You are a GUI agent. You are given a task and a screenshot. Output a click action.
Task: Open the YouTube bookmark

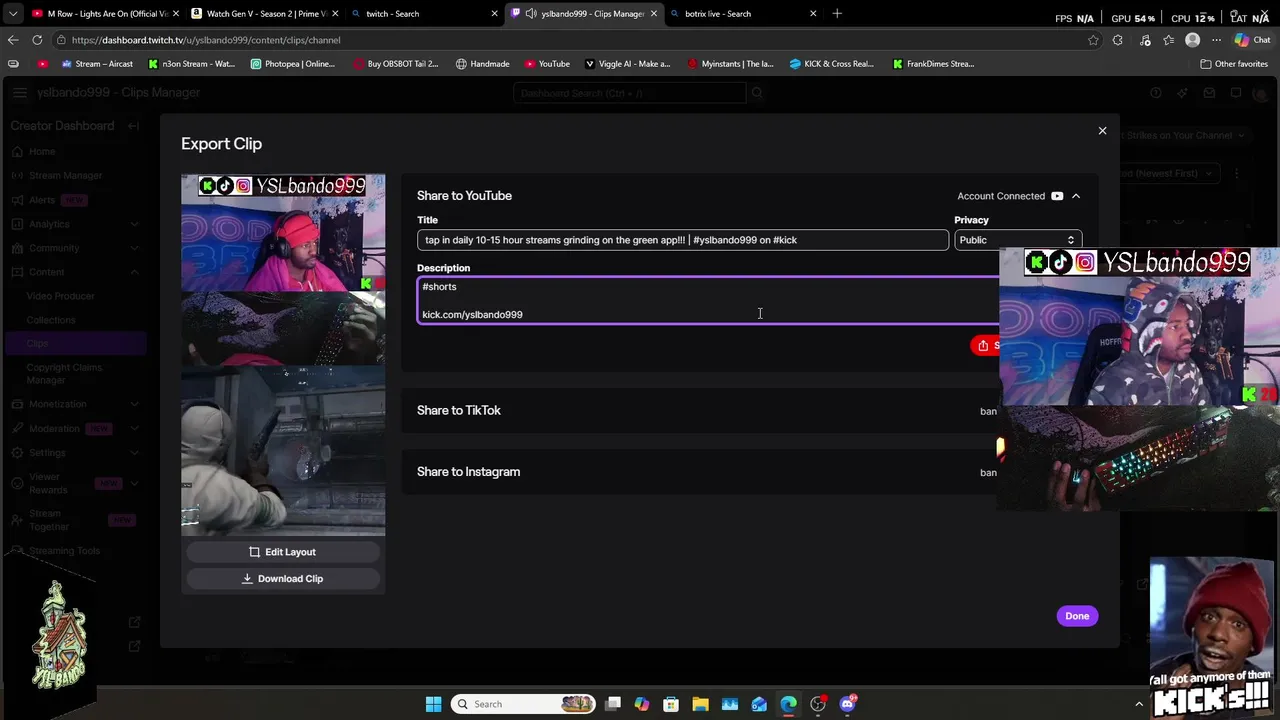547,64
